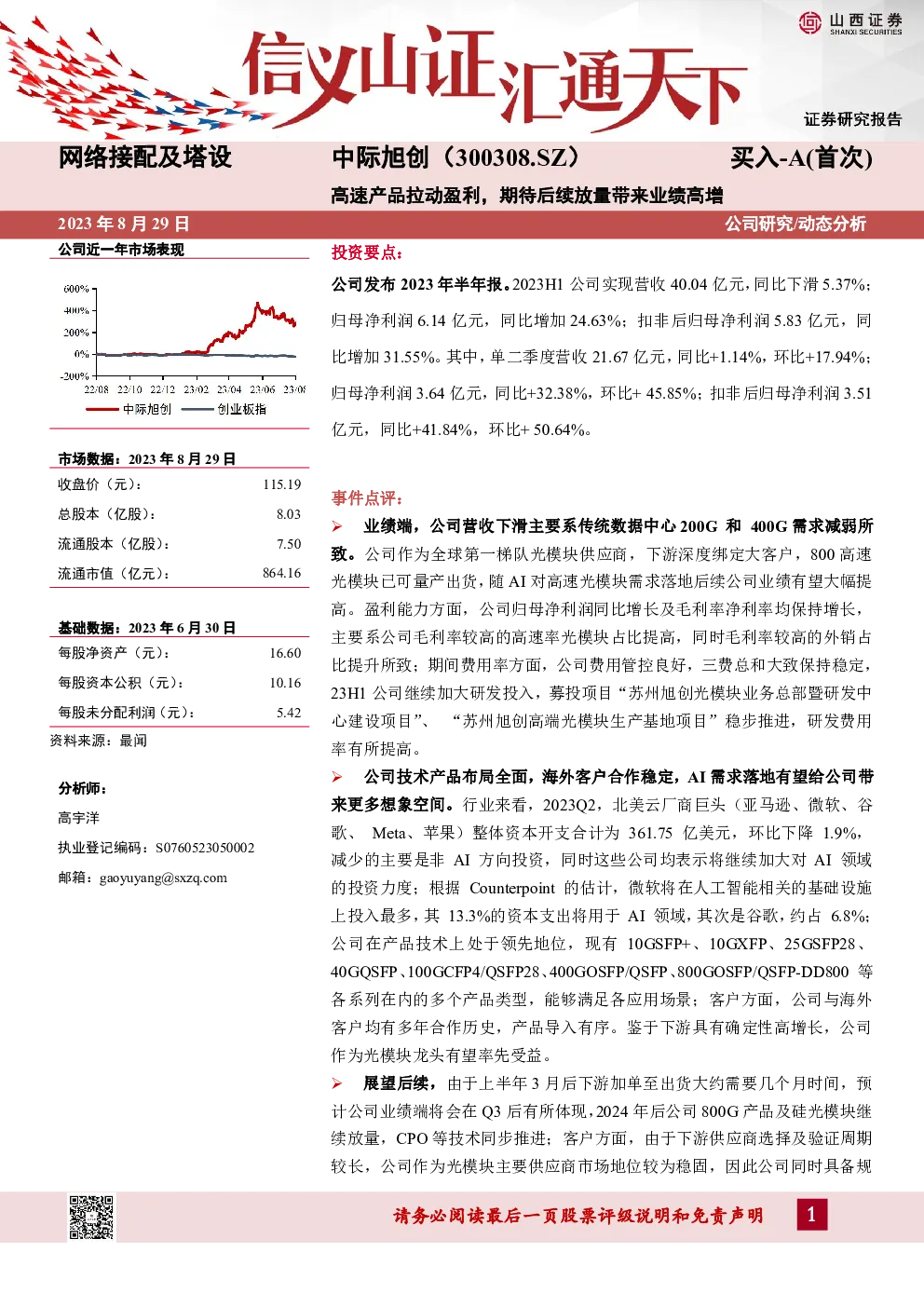
Task: Click the 事件点评 heading
Action: click(367, 498)
